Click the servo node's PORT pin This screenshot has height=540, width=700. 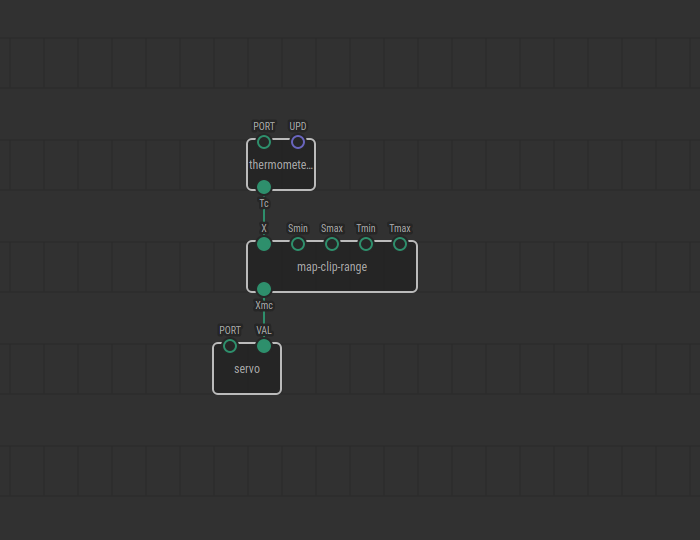click(x=230, y=346)
